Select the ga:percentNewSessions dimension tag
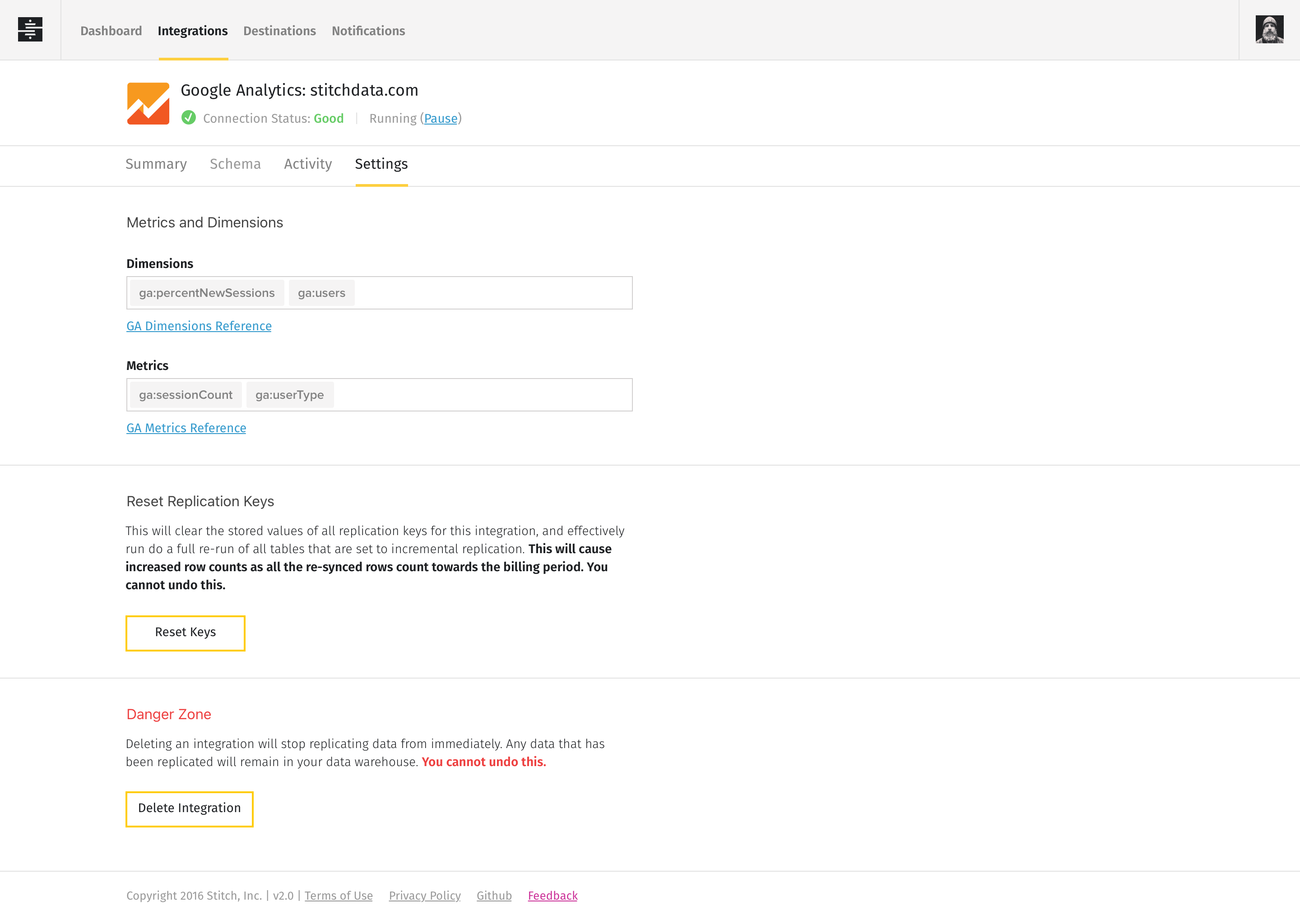Image resolution: width=1300 pixels, height=924 pixels. [207, 293]
